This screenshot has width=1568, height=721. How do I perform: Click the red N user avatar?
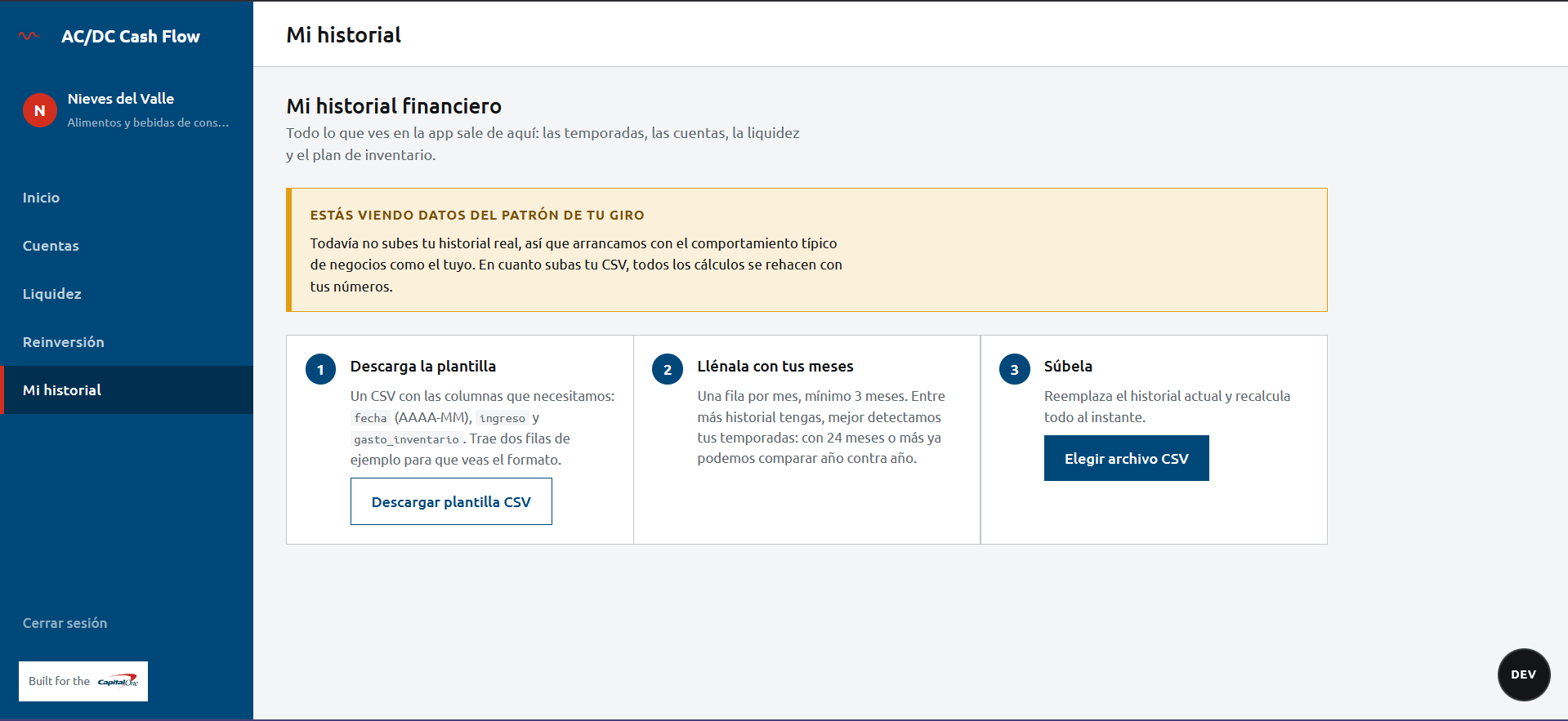39,110
